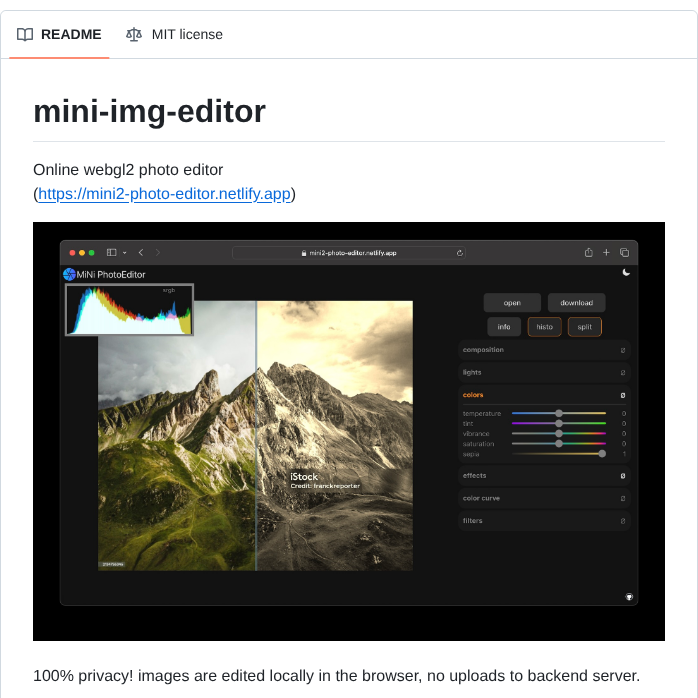Click the MiNi PhotoEditor title text
This screenshot has width=698, height=698.
click(111, 275)
